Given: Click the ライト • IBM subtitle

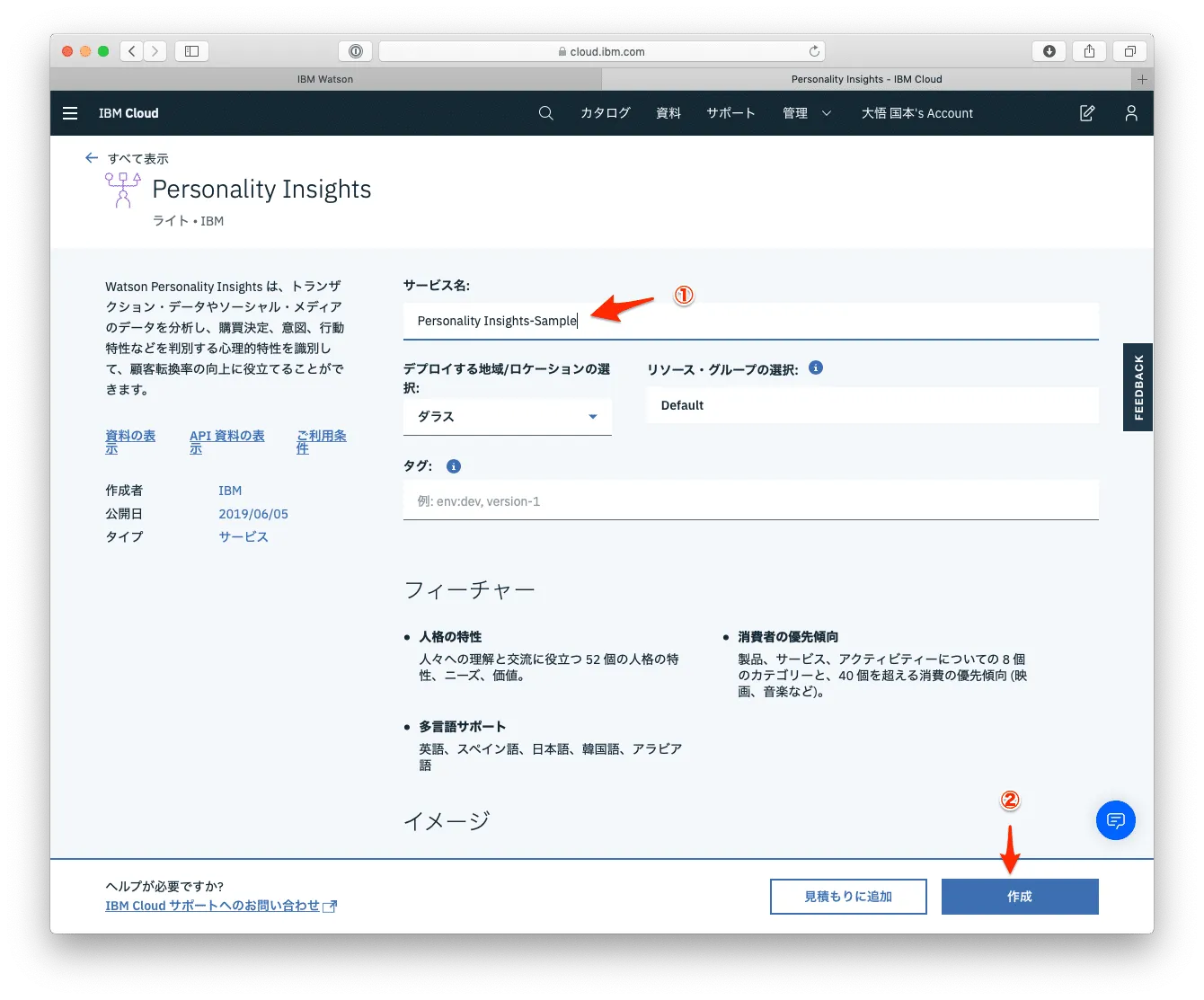Looking at the screenshot, I should click(x=188, y=221).
